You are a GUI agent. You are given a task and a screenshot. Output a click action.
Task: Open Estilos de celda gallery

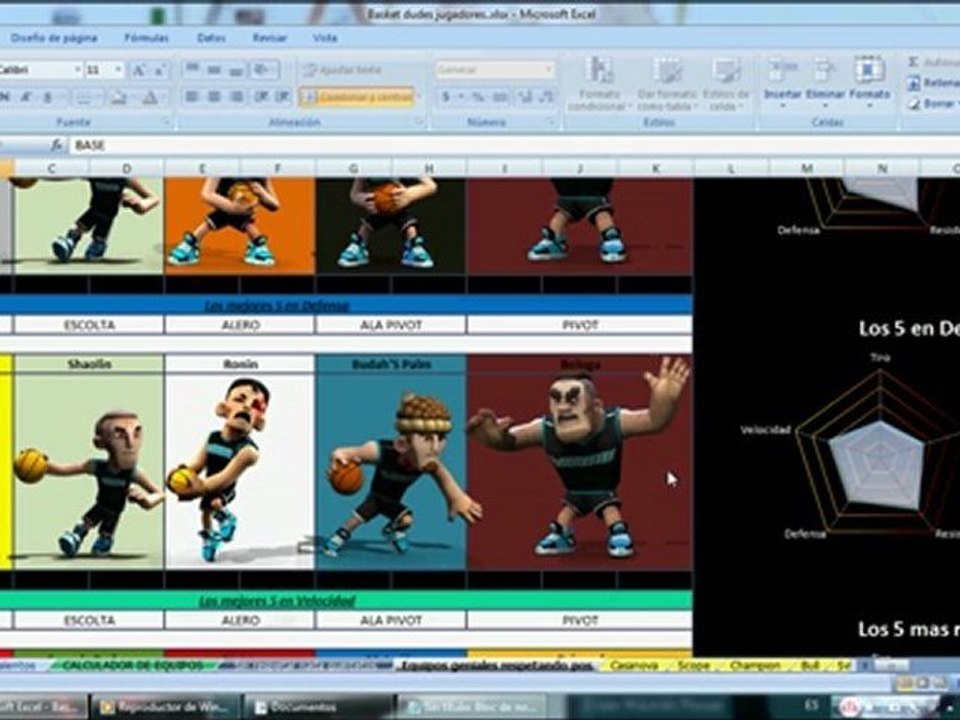tap(726, 84)
